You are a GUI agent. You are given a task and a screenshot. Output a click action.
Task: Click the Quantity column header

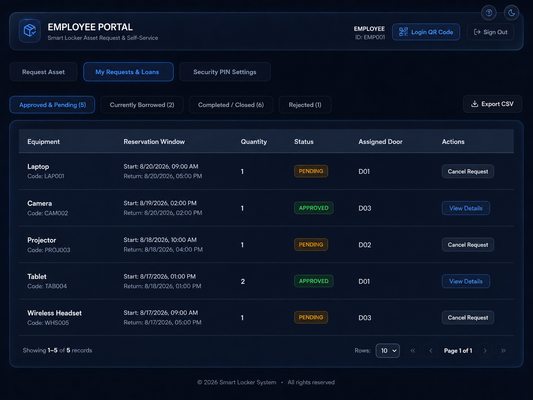click(254, 142)
